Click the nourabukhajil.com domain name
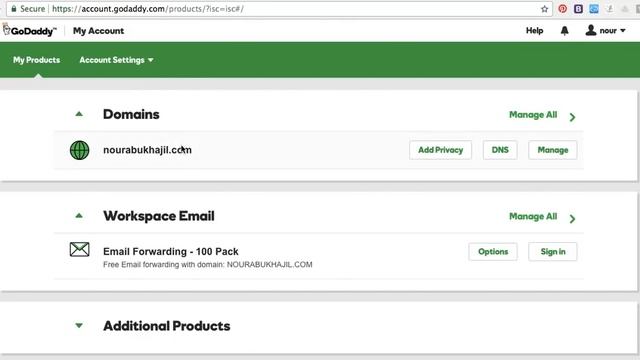 pos(147,150)
